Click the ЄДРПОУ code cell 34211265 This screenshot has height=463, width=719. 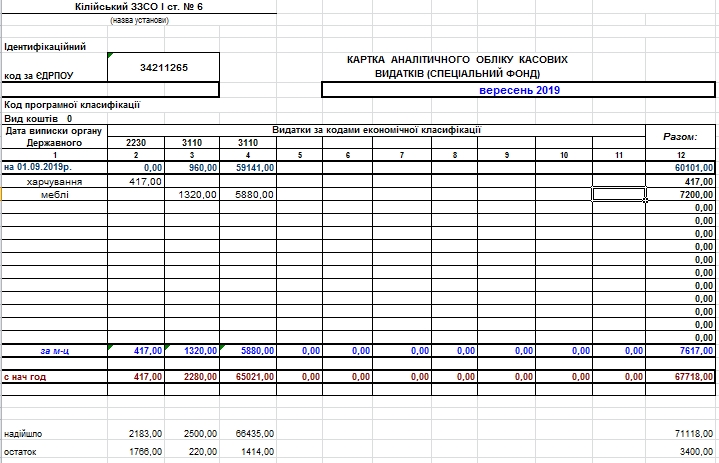tap(164, 68)
